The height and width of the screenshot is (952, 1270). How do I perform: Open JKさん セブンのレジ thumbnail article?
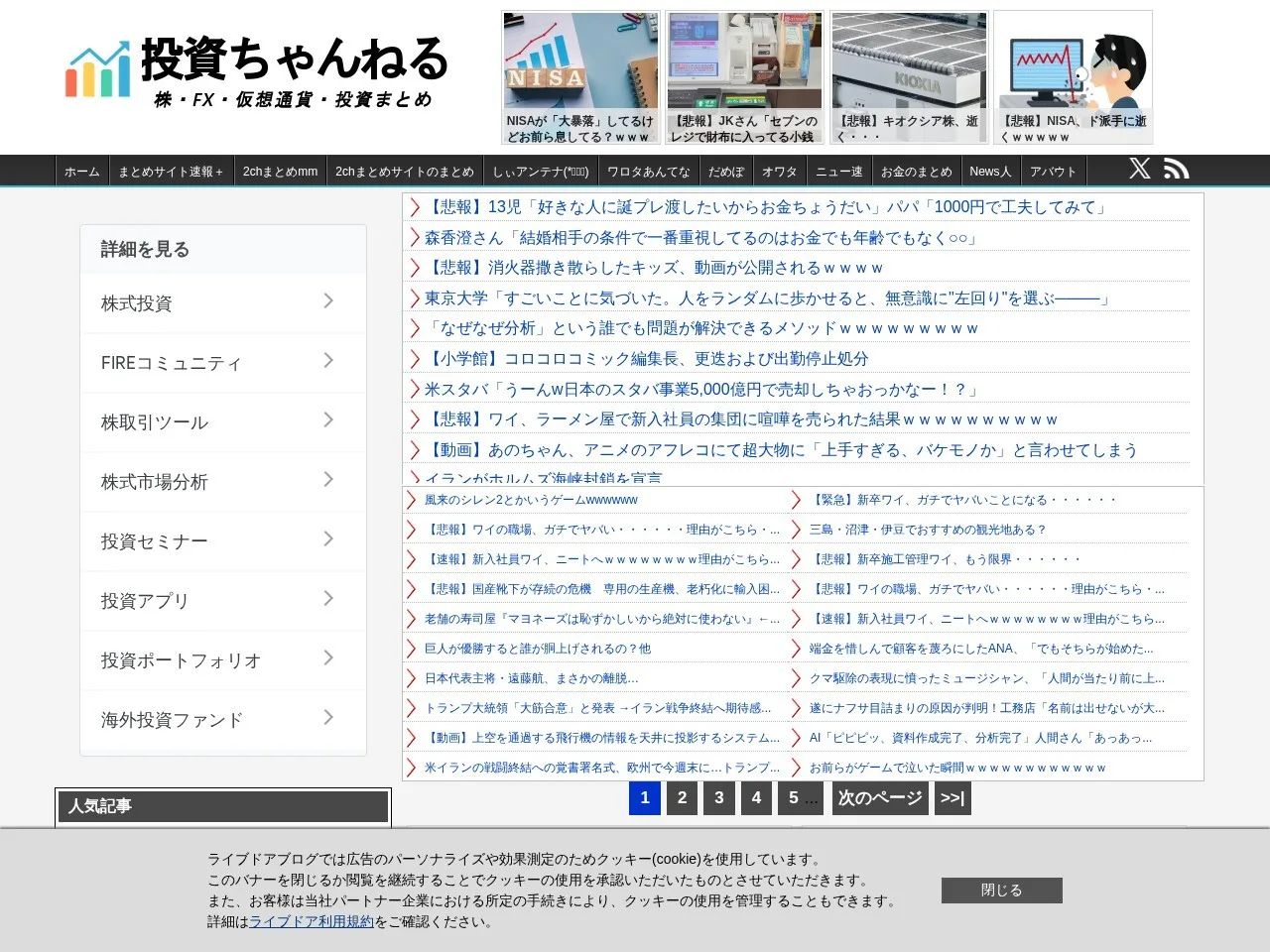pyautogui.click(x=744, y=77)
